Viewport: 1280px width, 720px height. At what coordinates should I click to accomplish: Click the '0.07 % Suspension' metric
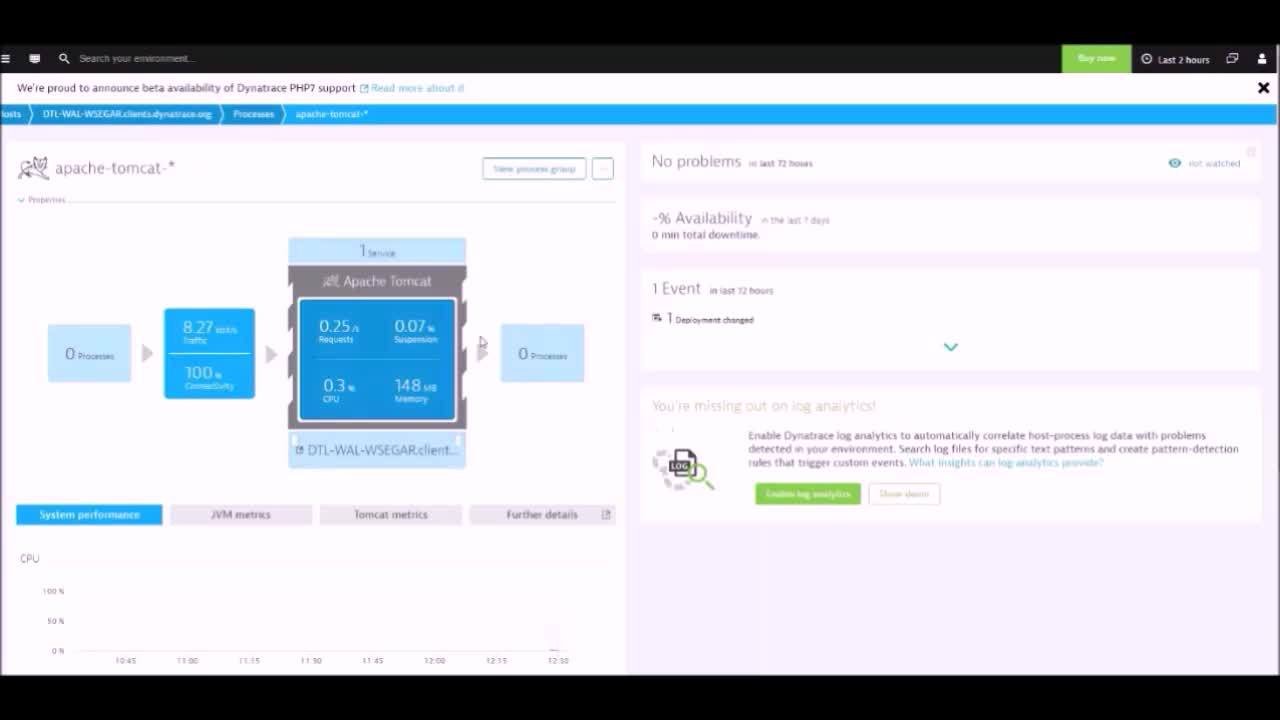[415, 331]
